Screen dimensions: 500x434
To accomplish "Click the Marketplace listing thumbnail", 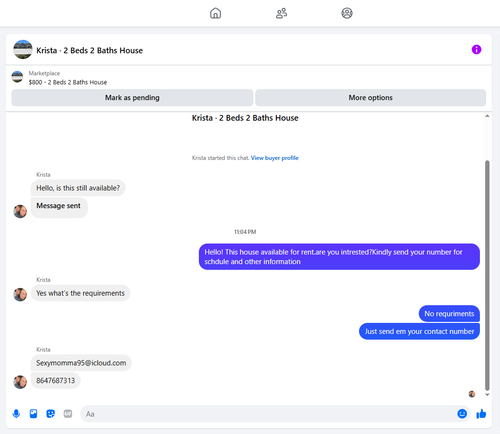I will [17, 77].
